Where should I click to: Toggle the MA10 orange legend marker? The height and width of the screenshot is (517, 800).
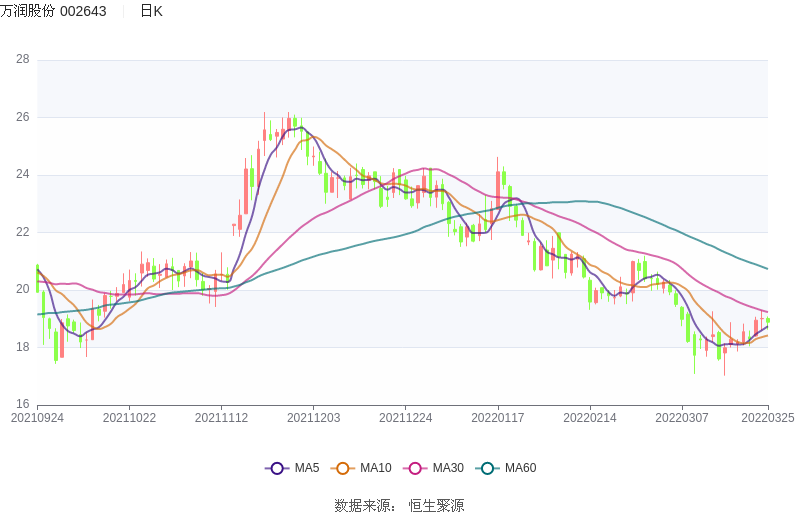pos(343,468)
